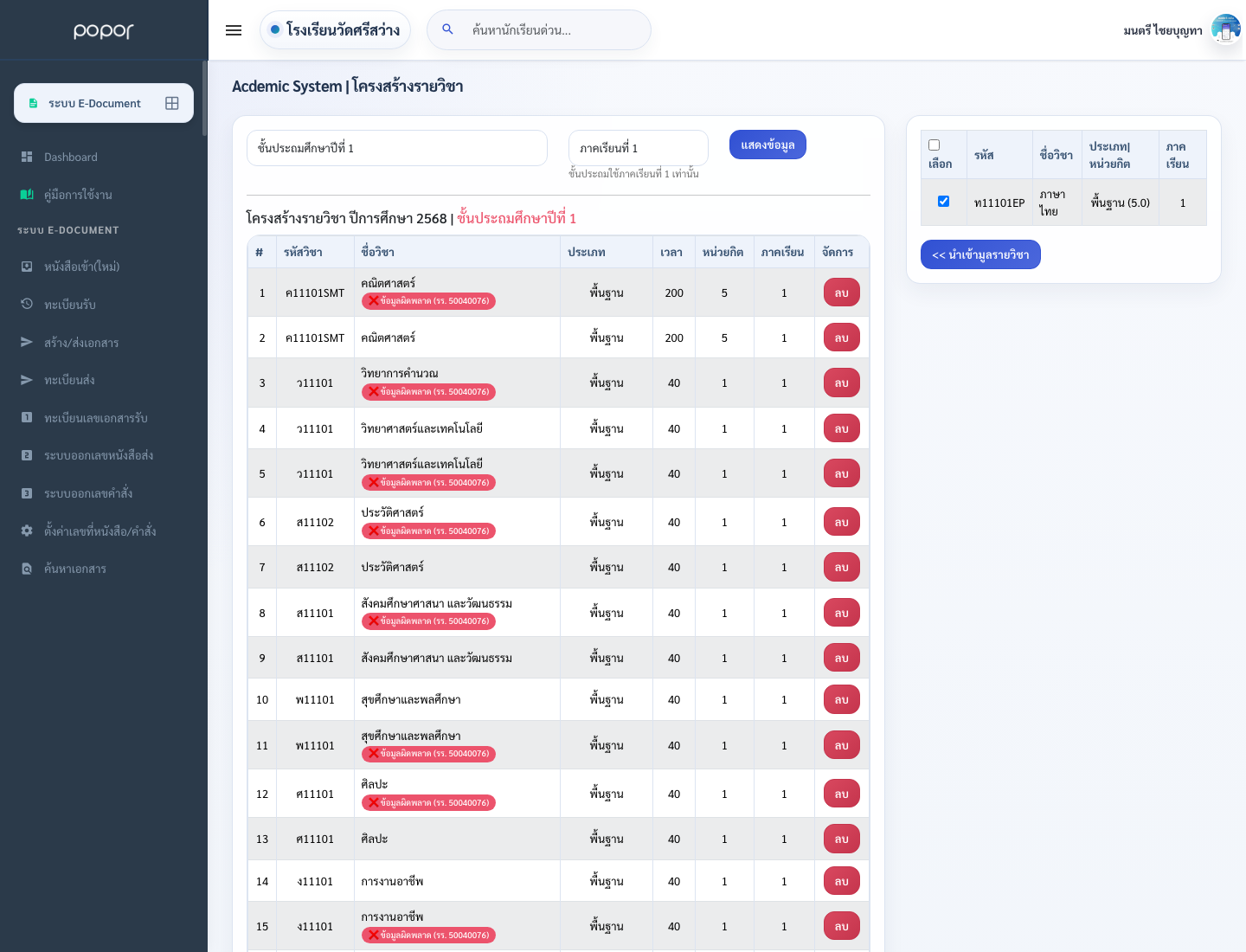The image size is (1246, 952).
Task: Open the โรงเรียนวัดศรีสว่าง school selector
Action: point(335,30)
